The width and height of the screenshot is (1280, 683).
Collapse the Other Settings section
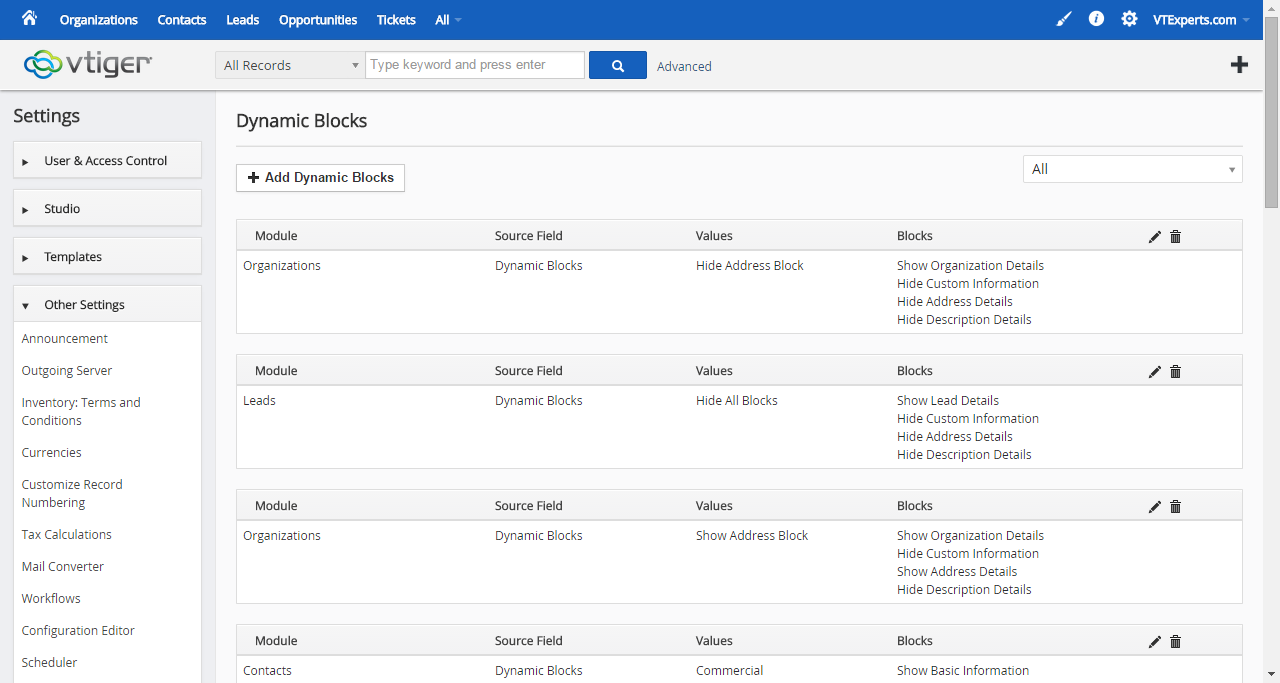tap(107, 304)
